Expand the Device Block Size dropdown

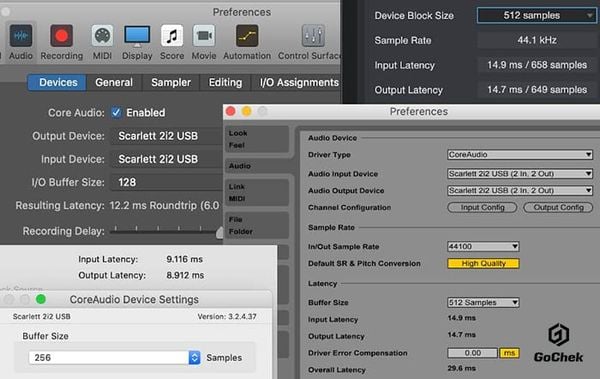(x=536, y=16)
